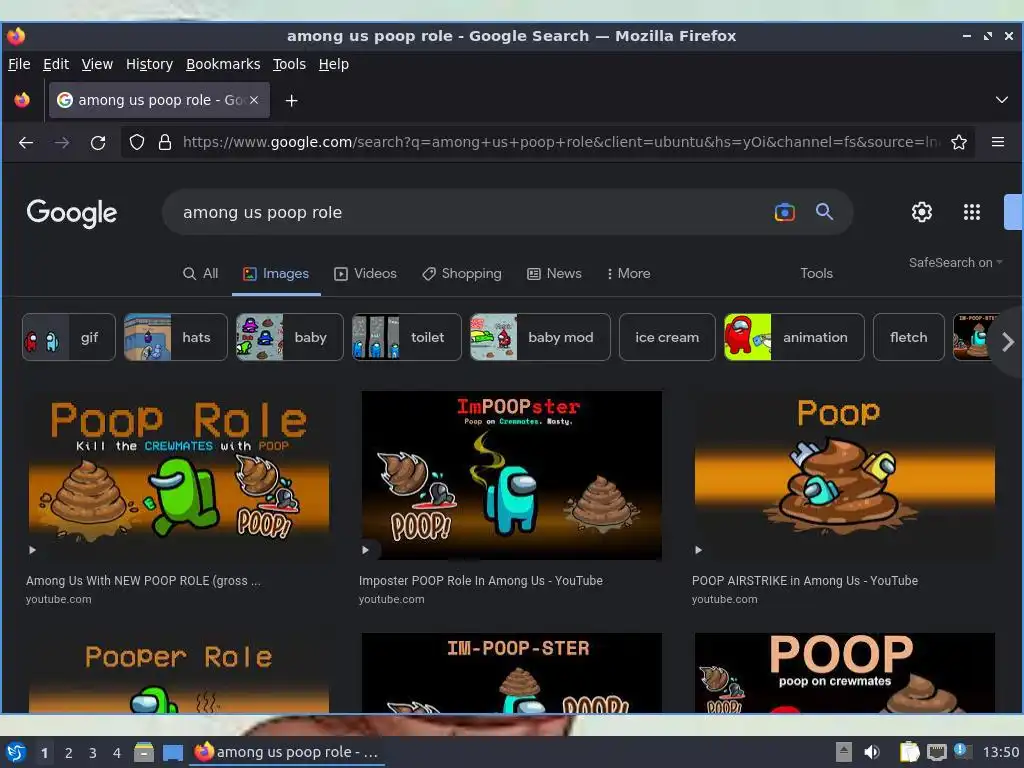Play the ImPOOPster video indicator
The image size is (1024, 768).
click(x=365, y=550)
